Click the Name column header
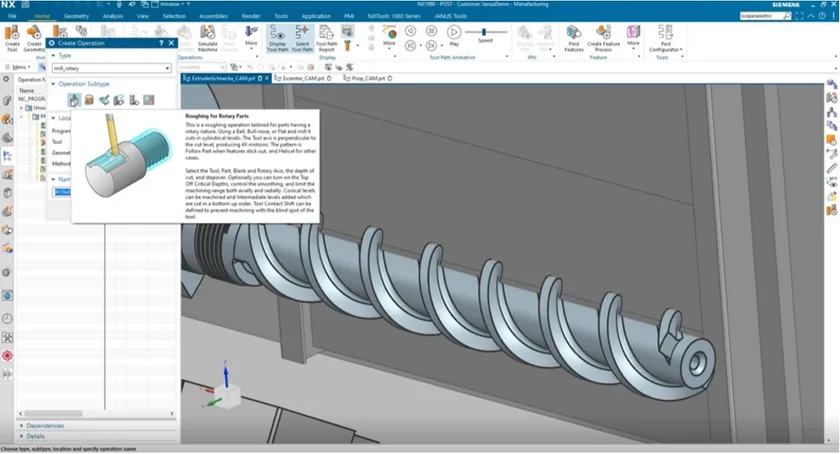 (x=27, y=91)
